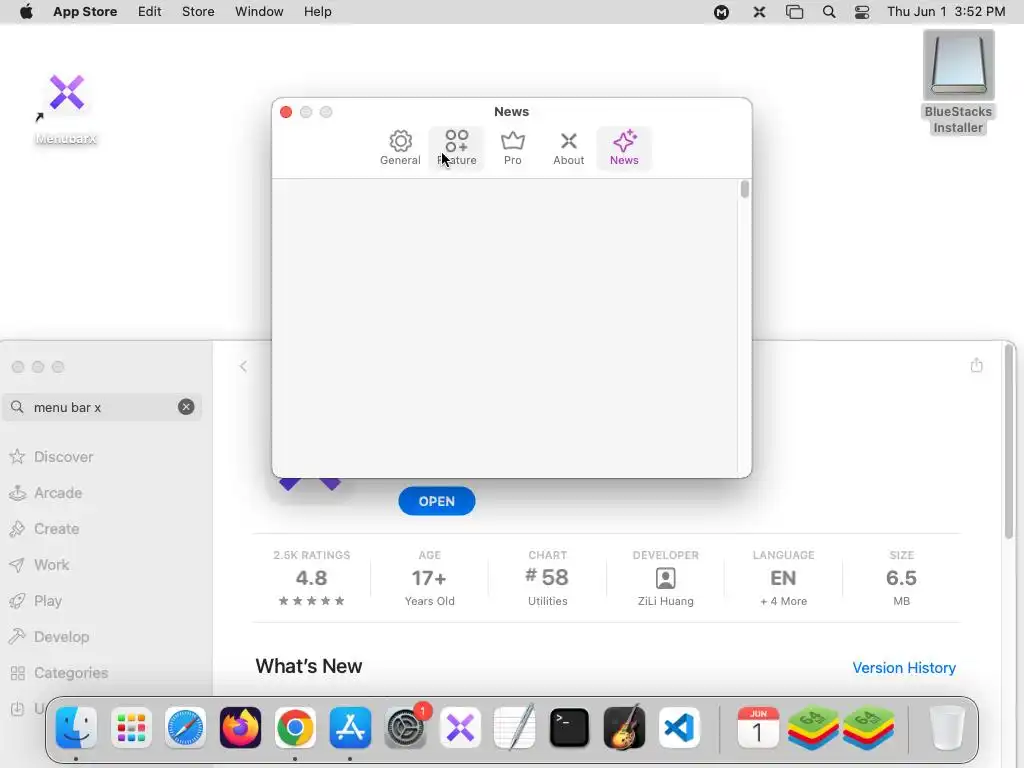Click the window mirroring icon in the menu bar
The width and height of the screenshot is (1024, 768).
click(x=794, y=12)
